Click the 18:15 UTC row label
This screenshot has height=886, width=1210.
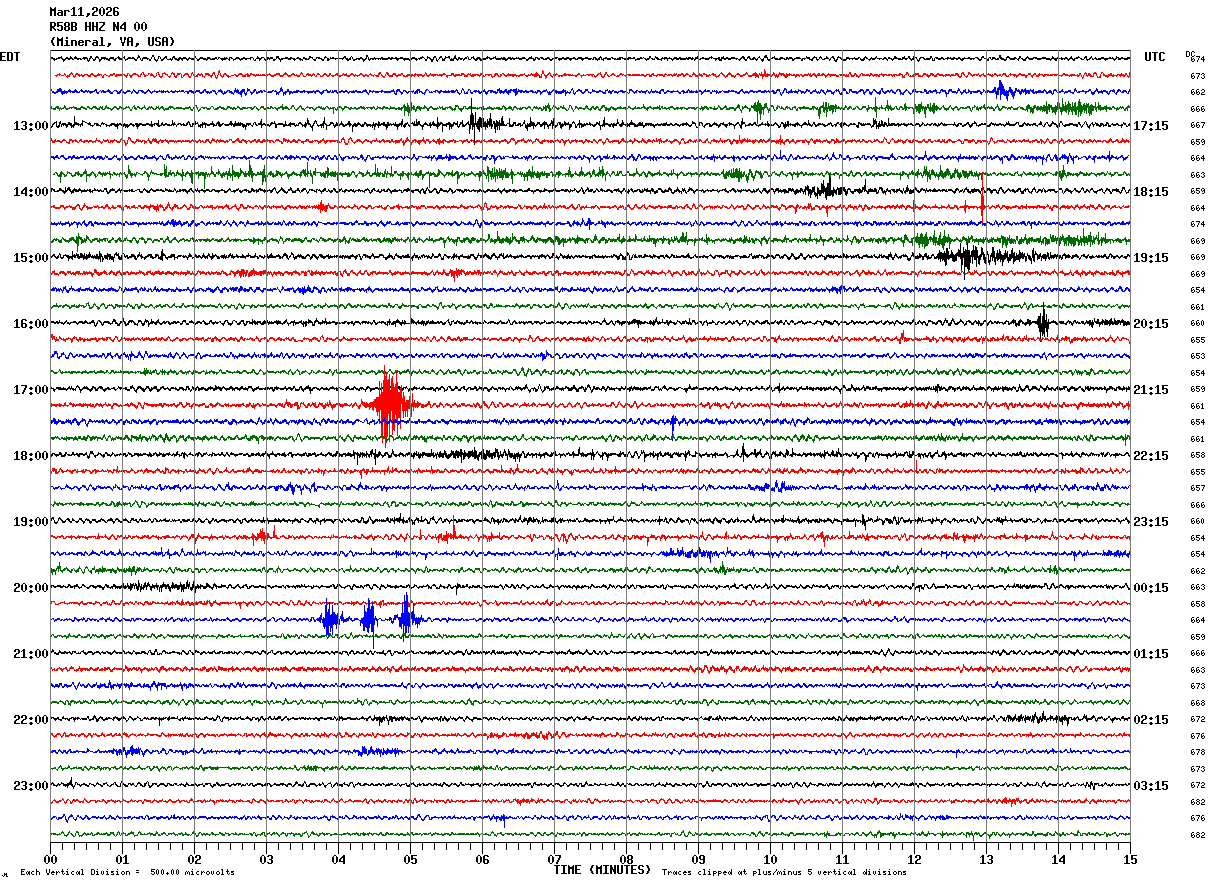[x=1151, y=192]
